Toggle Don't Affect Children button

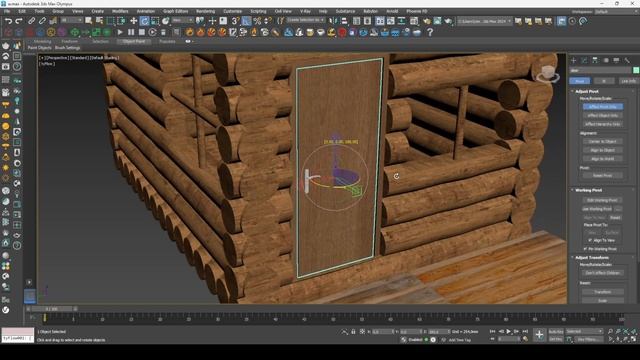[603, 273]
